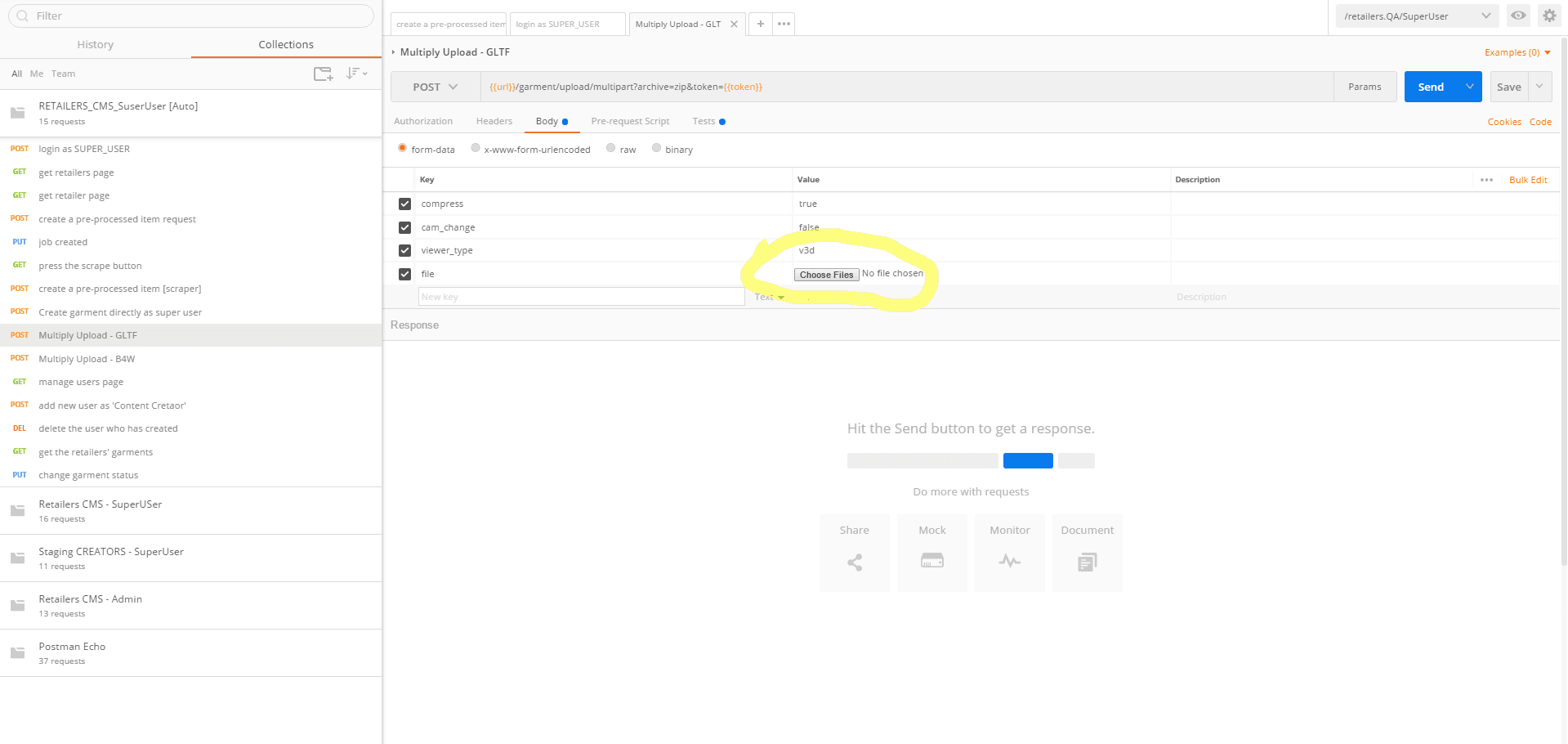Click the search icon in Filter box
This screenshot has height=744, width=1568.
tap(23, 16)
